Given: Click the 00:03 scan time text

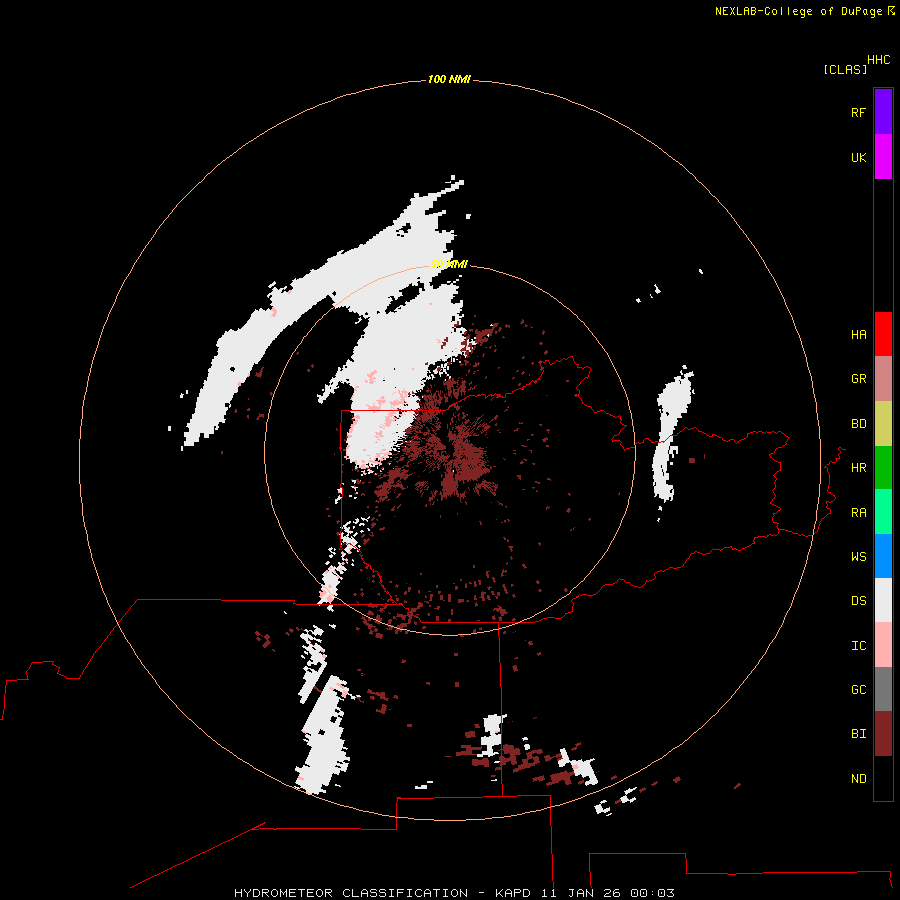Looking at the screenshot, I should tap(652, 893).
